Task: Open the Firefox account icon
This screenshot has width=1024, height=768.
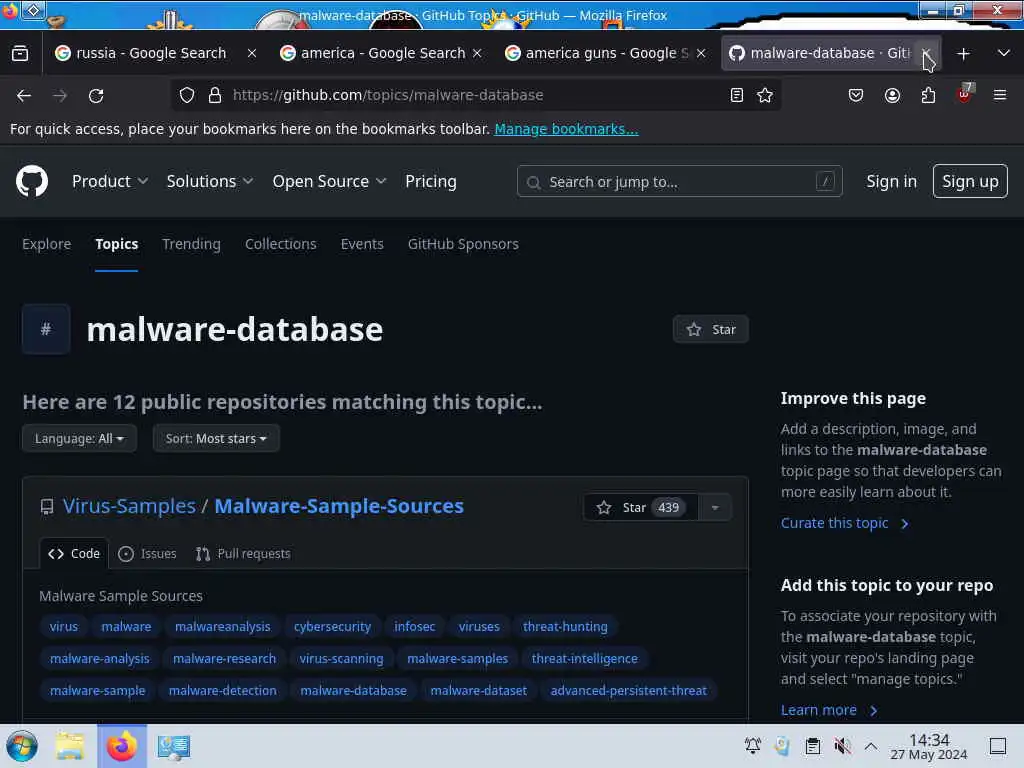Action: pyautogui.click(x=892, y=95)
